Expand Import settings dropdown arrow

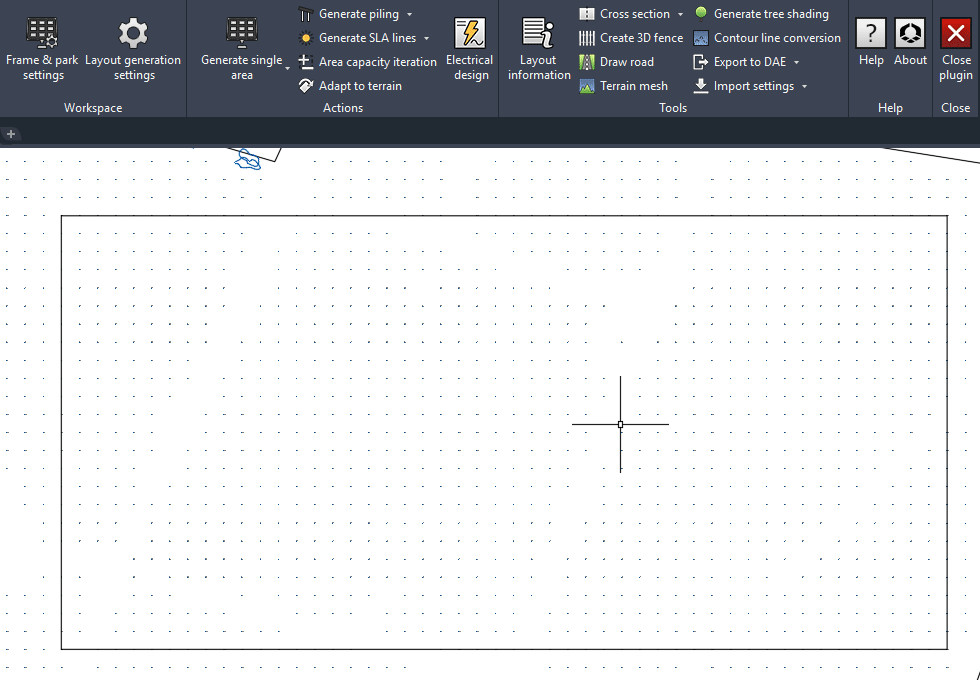click(805, 87)
